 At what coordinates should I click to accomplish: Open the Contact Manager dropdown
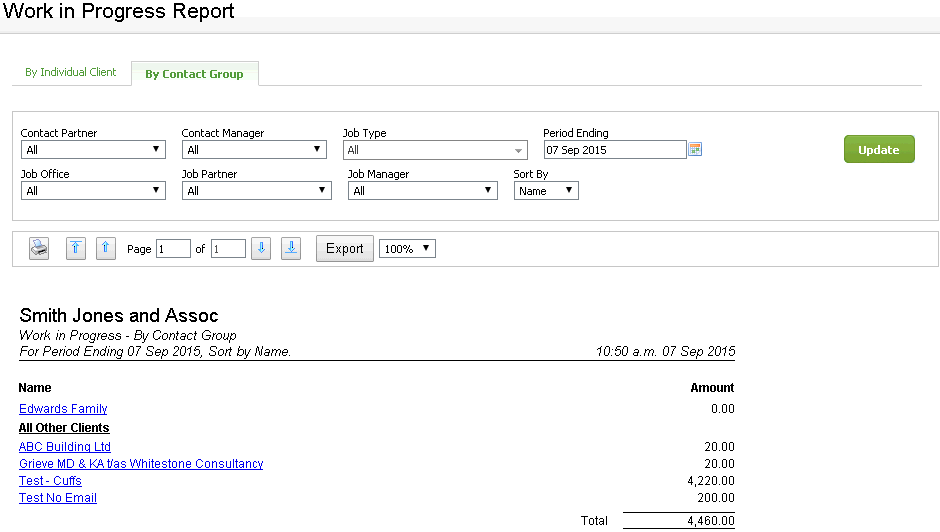254,150
